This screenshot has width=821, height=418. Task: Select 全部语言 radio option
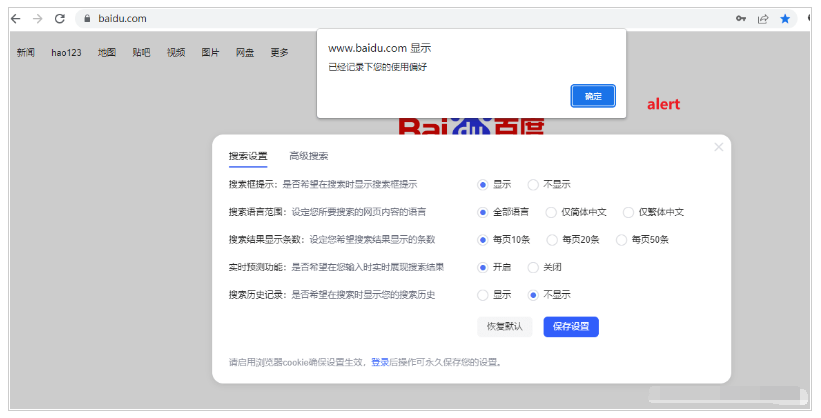pyautogui.click(x=483, y=212)
